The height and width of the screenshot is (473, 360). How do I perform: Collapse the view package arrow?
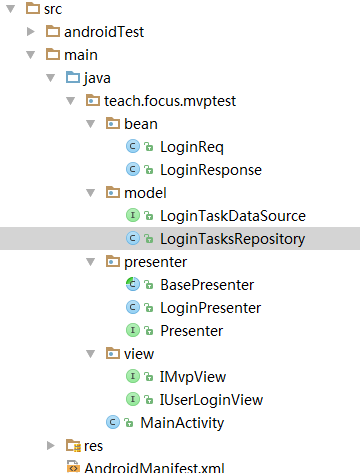[91, 354]
